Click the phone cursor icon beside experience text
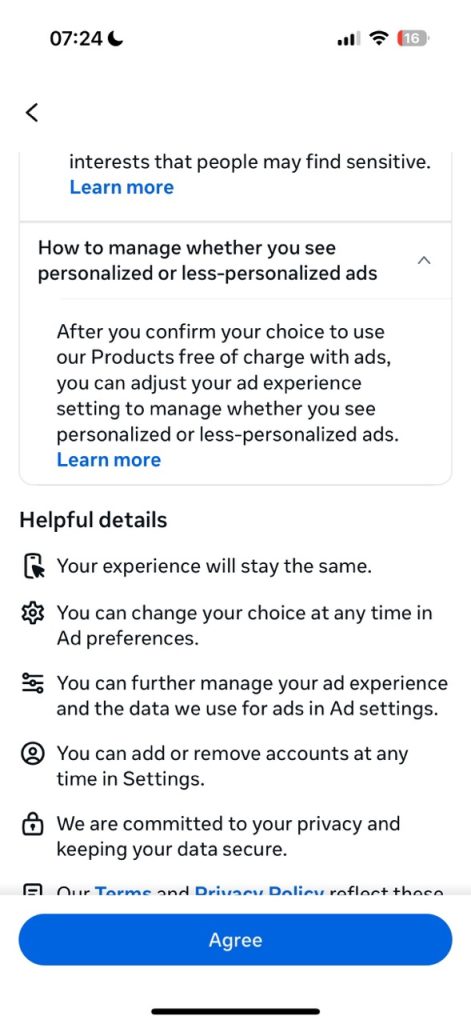Screen dimensions: 471x1024 [33, 566]
